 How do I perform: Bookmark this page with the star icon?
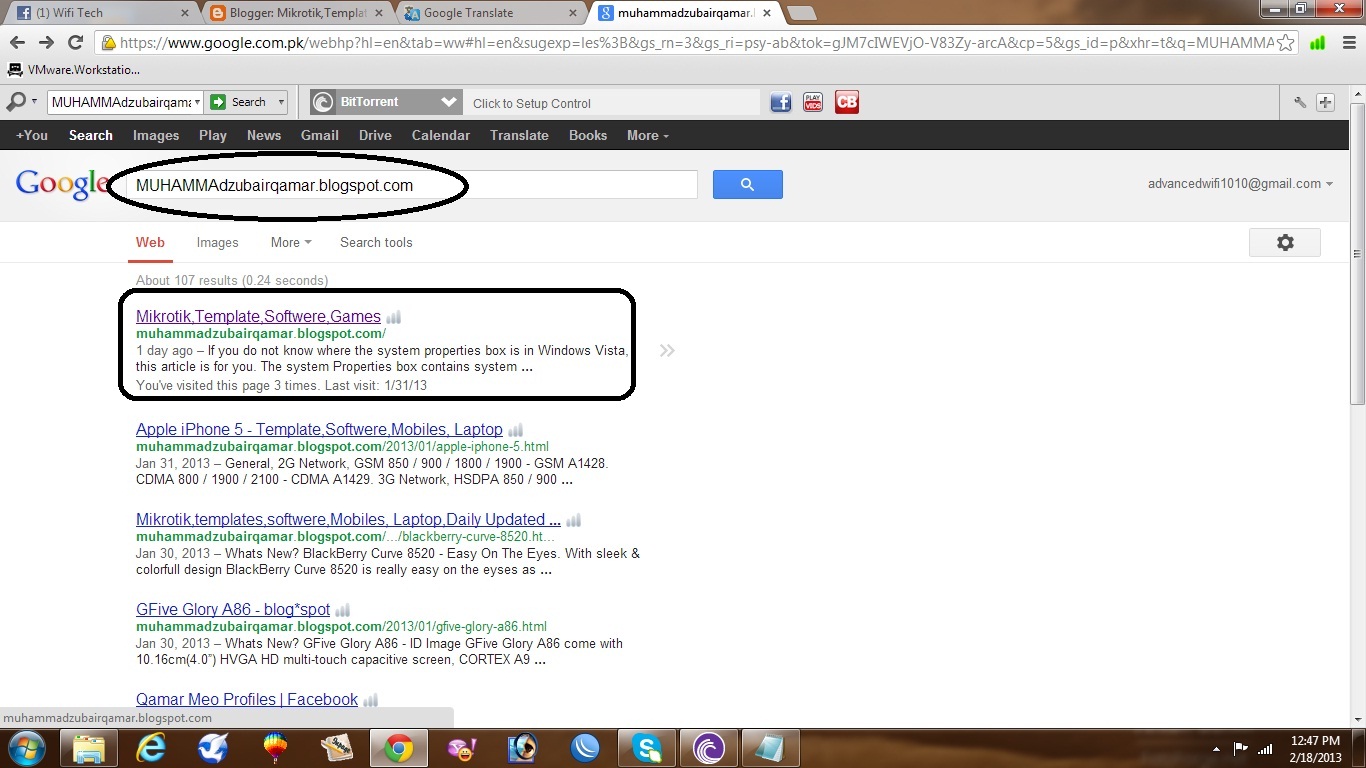[x=1286, y=43]
